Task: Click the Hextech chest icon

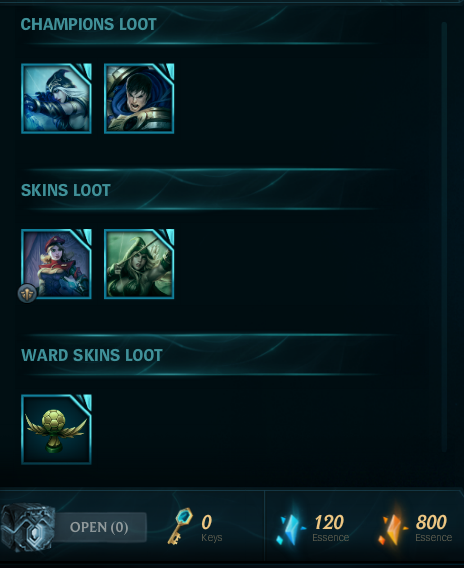Action: pos(28,527)
